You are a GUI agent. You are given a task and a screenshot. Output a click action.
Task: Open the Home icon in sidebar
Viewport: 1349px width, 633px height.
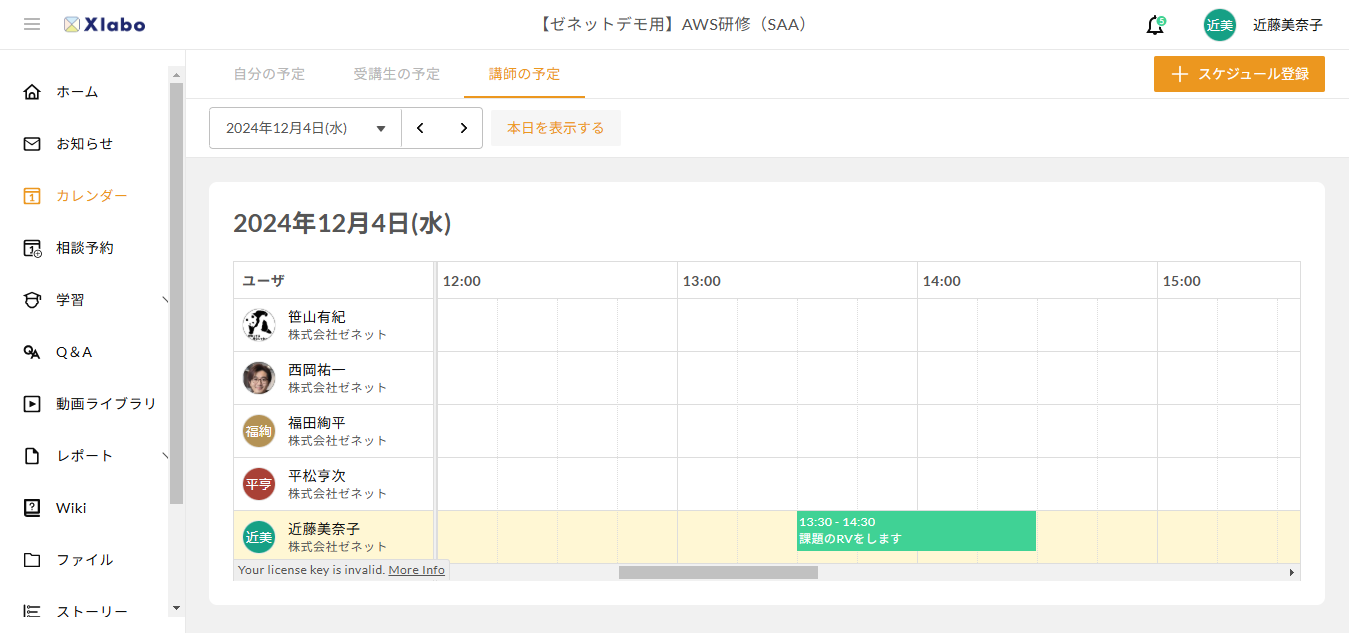point(32,92)
